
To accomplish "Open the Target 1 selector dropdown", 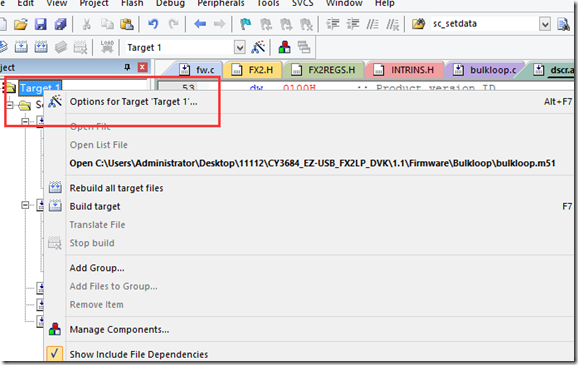I will [x=240, y=48].
